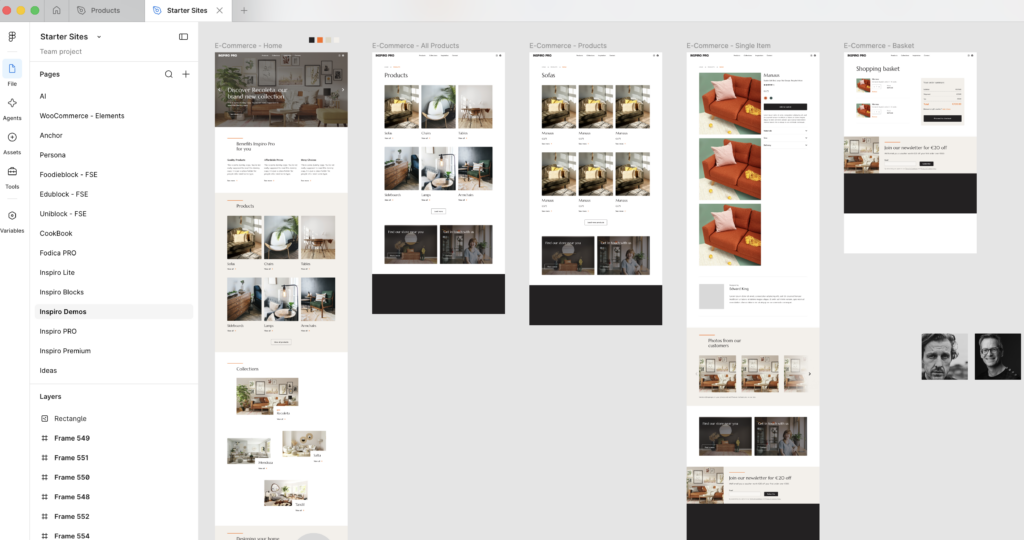The height and width of the screenshot is (540, 1024).
Task: Open the Persona page
Action: point(52,155)
